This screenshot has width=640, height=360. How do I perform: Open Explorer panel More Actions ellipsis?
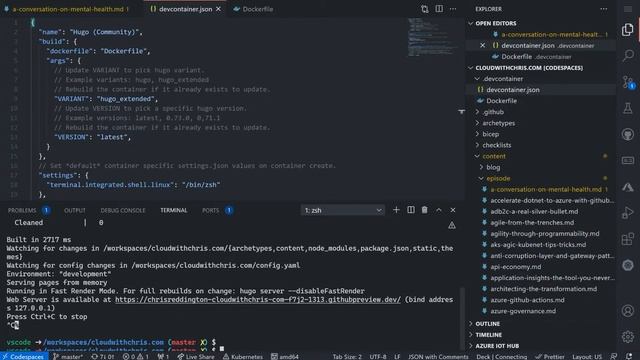604,9
